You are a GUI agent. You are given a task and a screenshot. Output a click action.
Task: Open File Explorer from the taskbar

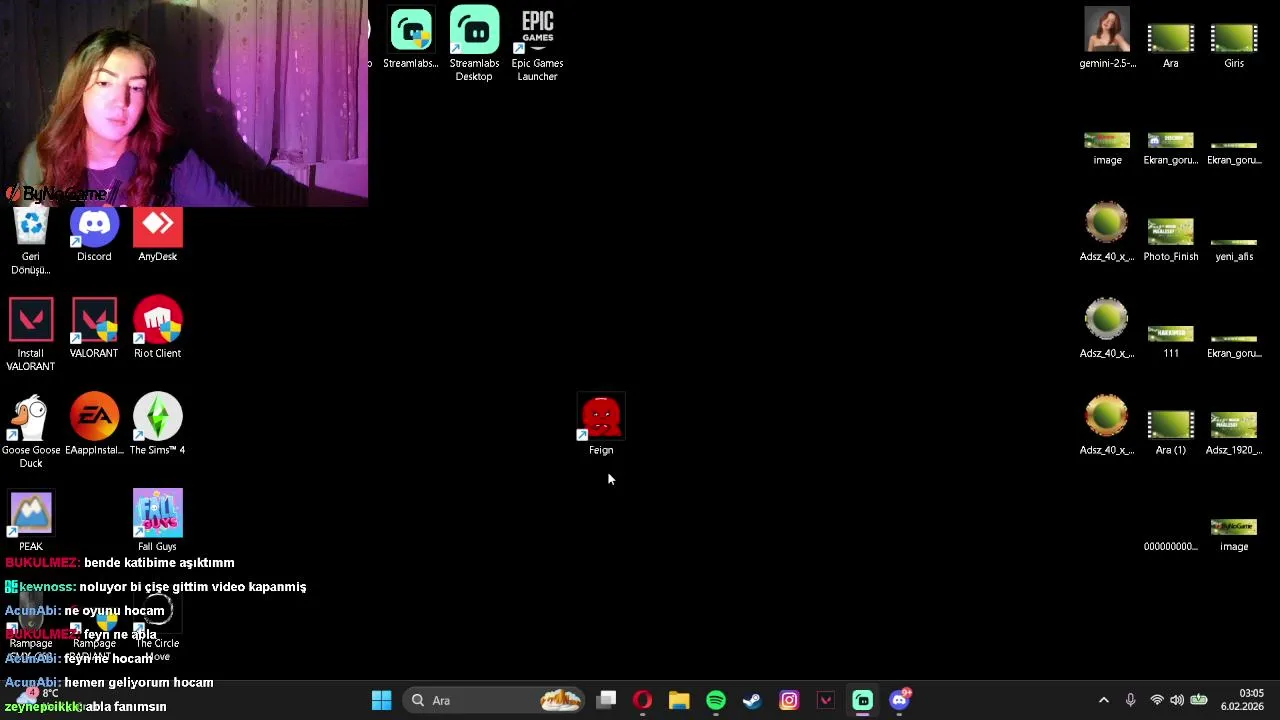point(679,700)
